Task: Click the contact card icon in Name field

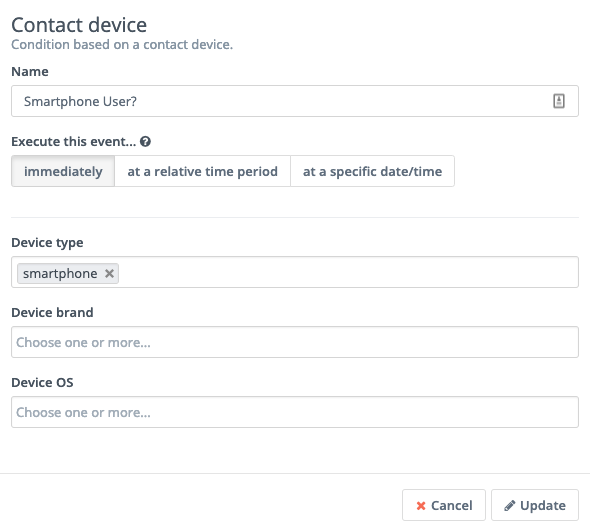Action: click(559, 101)
